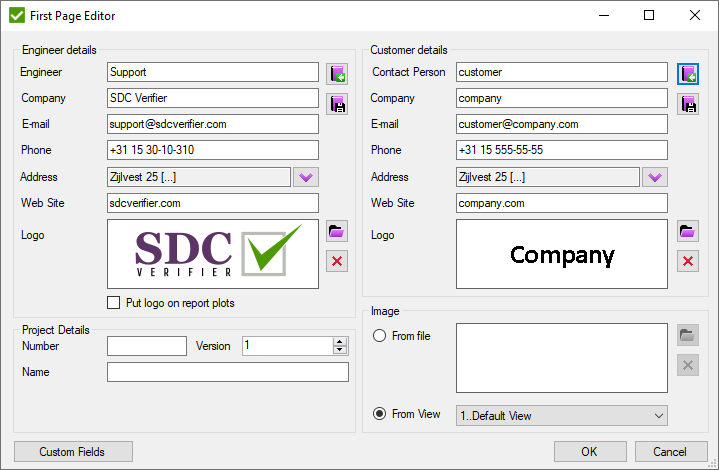Click the Custom Fields button

coord(73,451)
